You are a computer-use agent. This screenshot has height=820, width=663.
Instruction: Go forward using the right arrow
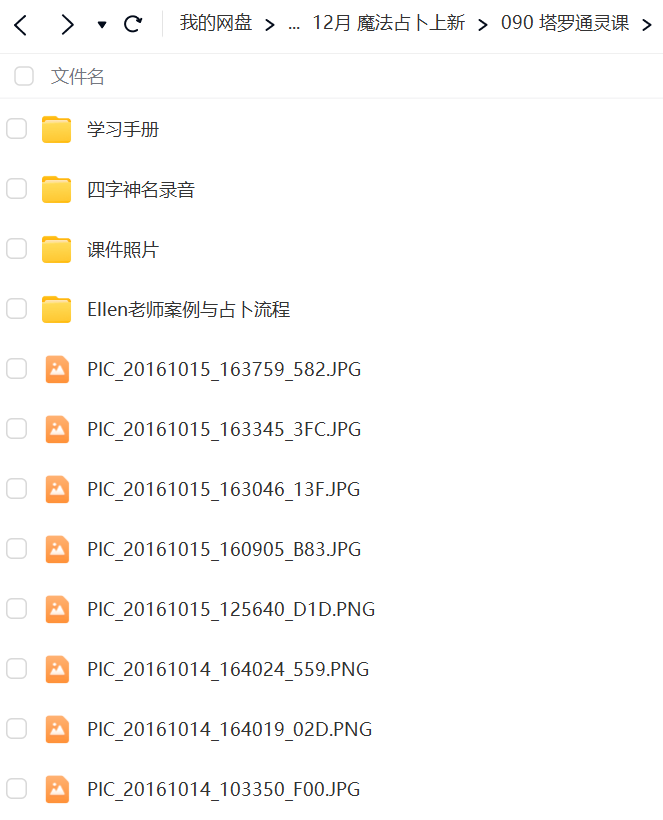[67, 25]
